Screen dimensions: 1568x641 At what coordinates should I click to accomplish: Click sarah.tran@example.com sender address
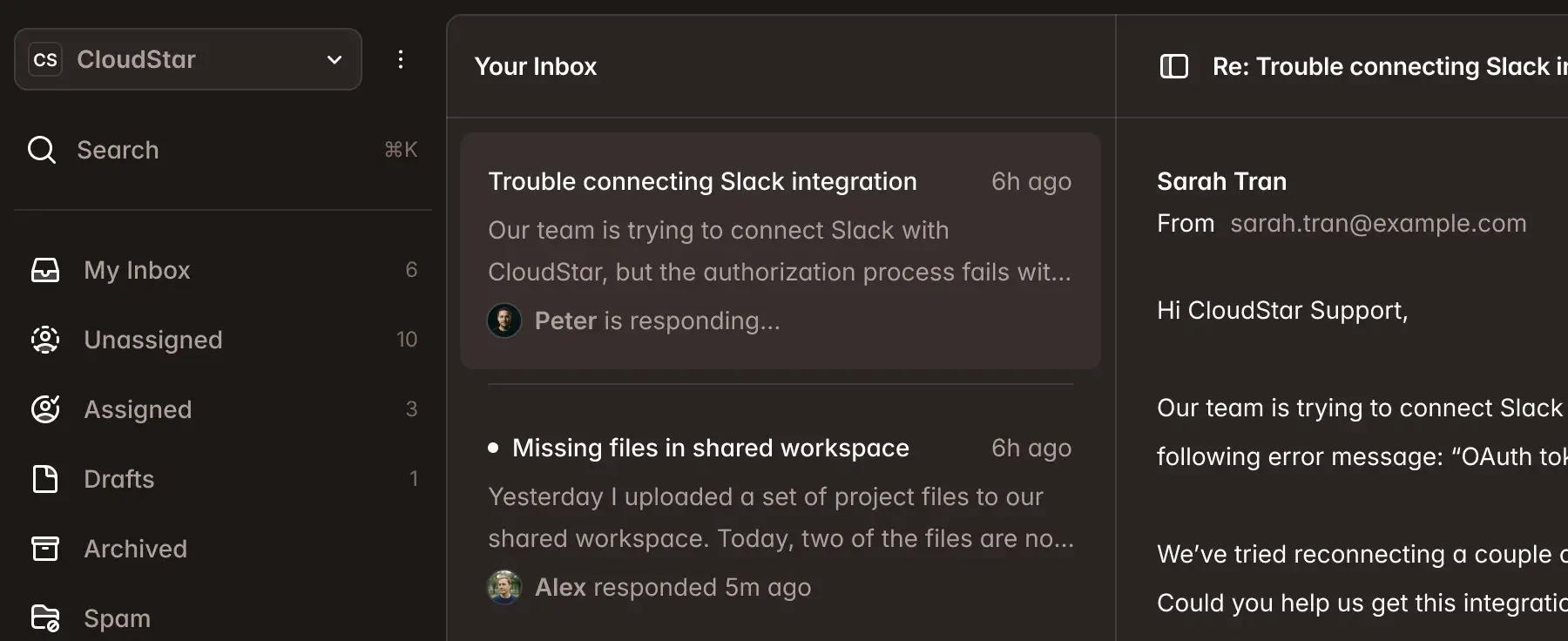(1378, 223)
